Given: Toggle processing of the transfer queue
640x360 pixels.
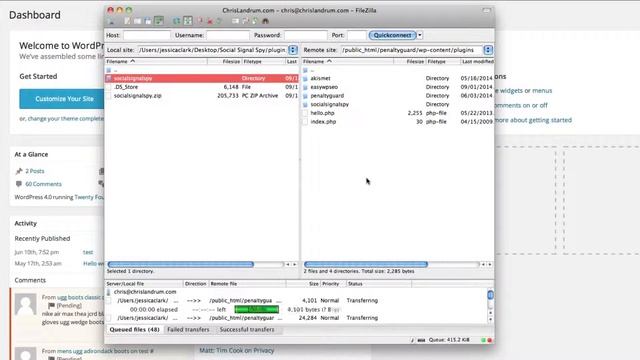Looking at the screenshot, I should (x=188, y=20).
